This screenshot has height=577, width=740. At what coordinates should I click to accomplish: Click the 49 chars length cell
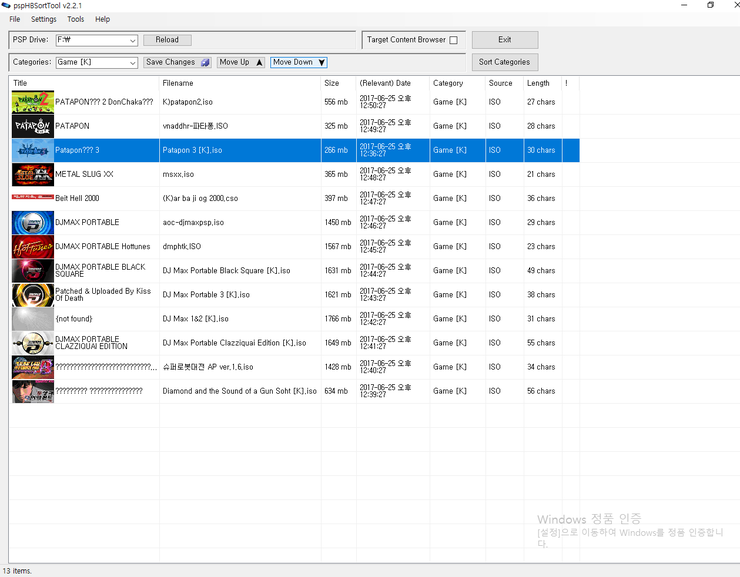(541, 270)
